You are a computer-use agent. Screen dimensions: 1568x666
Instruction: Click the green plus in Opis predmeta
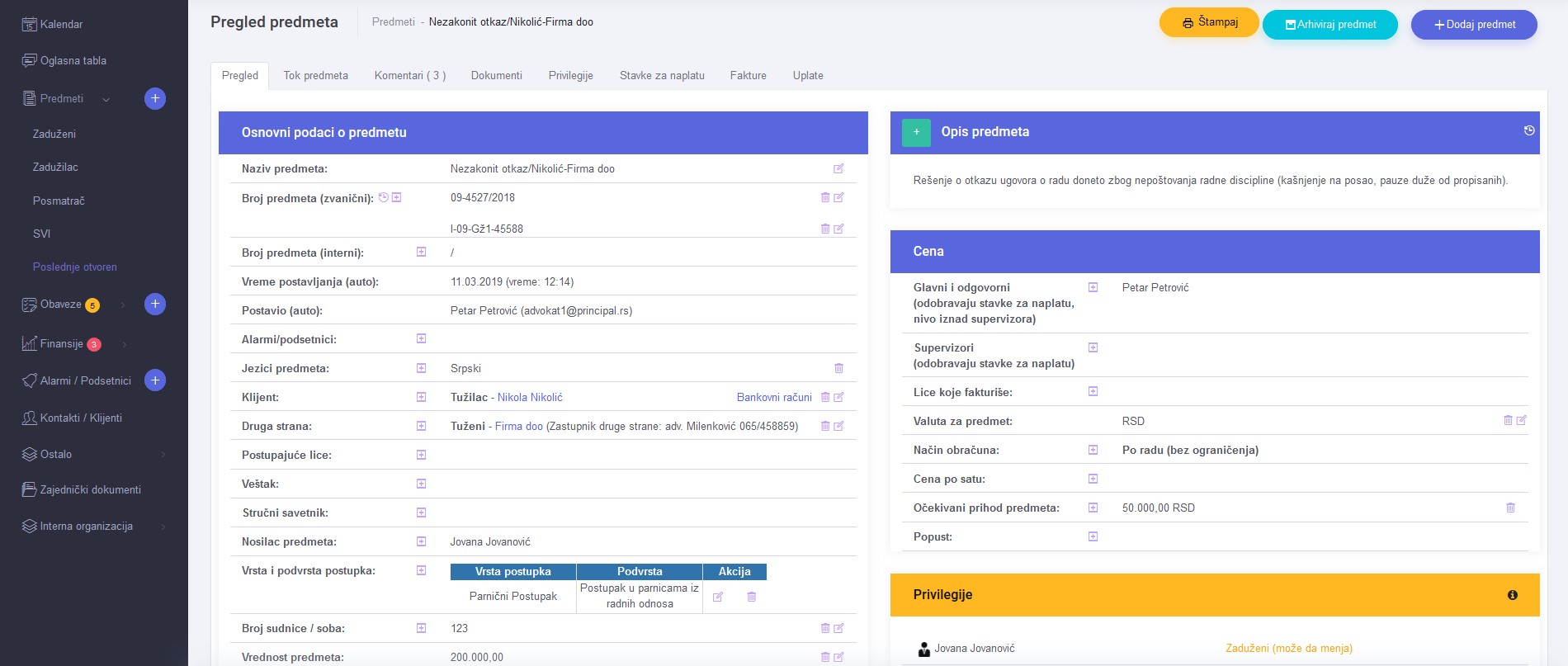click(916, 132)
